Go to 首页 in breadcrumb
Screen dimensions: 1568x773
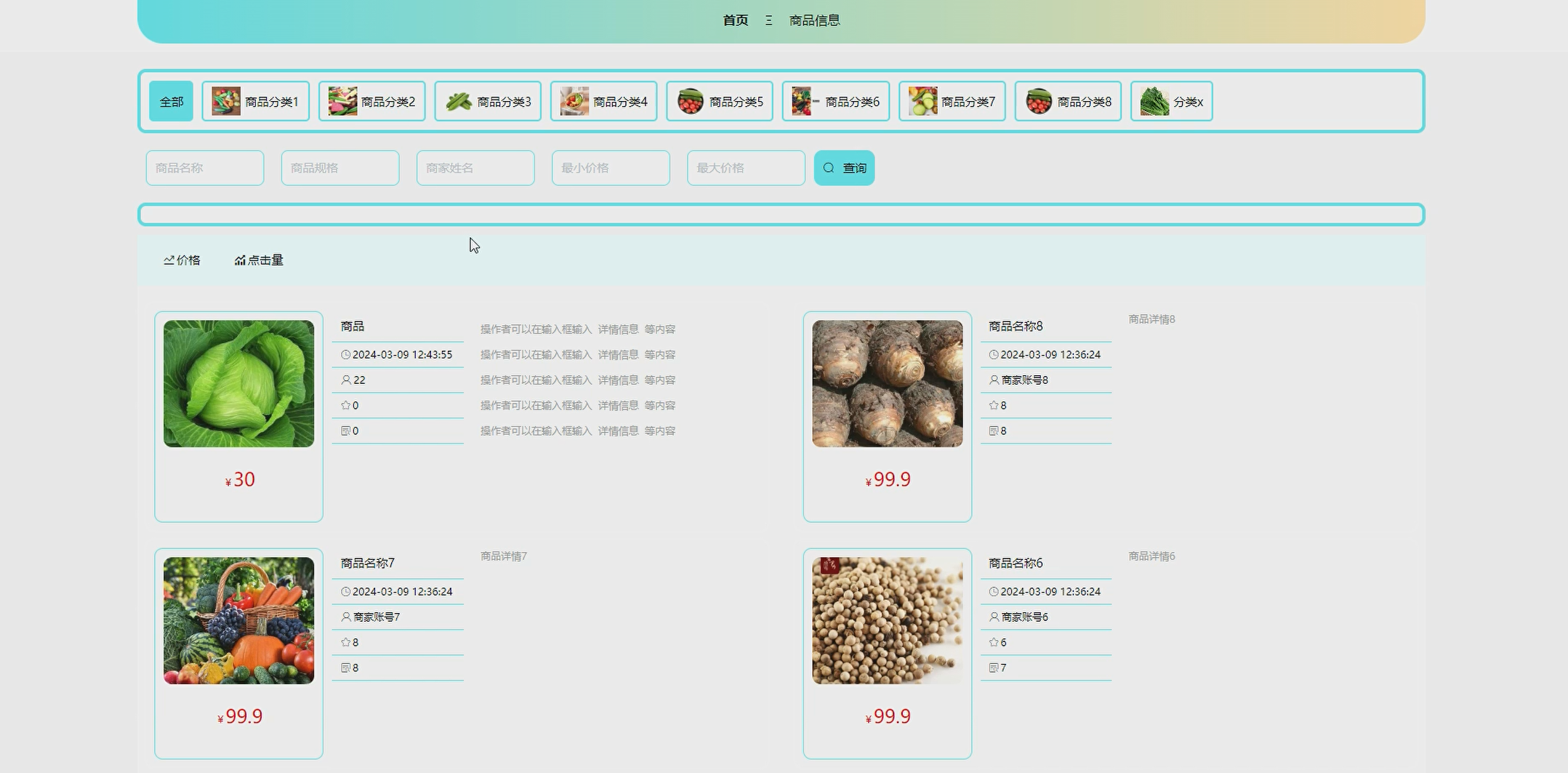point(736,20)
